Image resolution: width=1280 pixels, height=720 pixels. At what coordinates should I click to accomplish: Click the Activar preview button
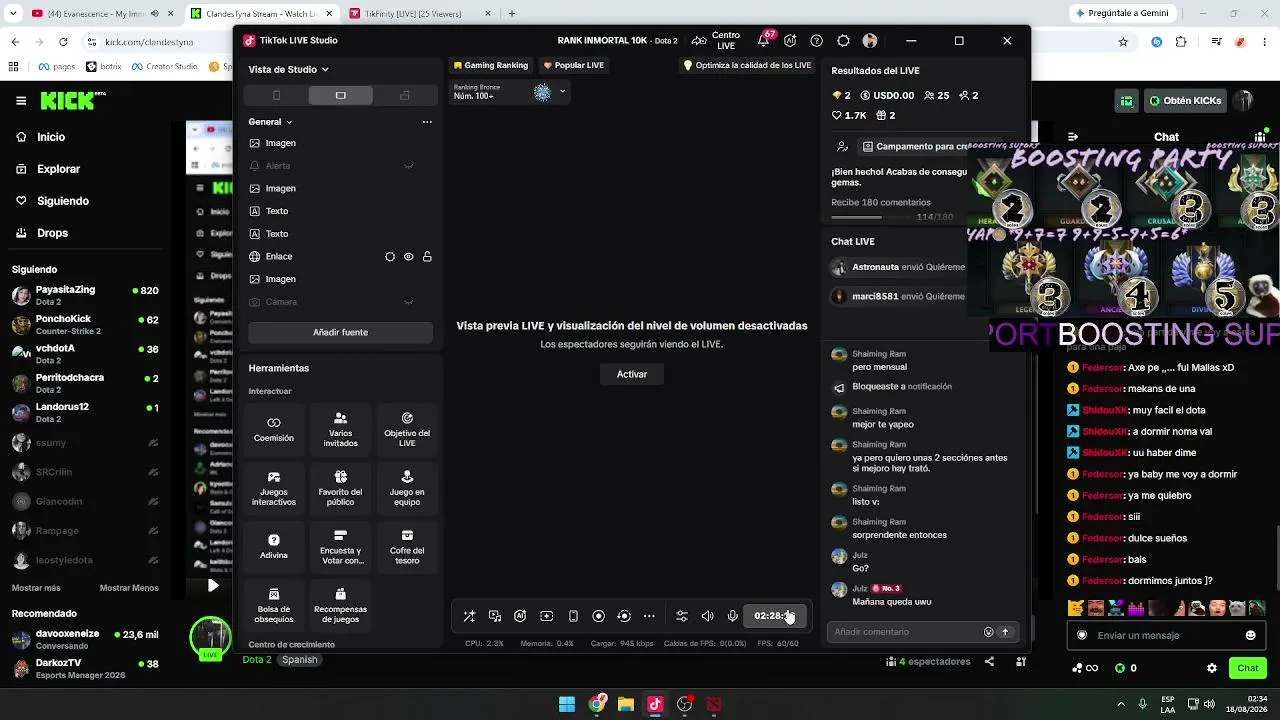[632, 374]
